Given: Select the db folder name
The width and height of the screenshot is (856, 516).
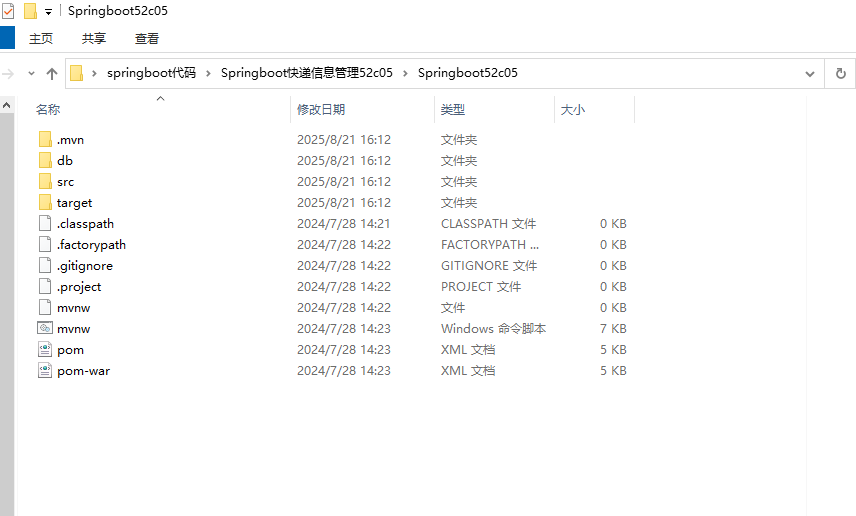Looking at the screenshot, I should click(x=65, y=161).
